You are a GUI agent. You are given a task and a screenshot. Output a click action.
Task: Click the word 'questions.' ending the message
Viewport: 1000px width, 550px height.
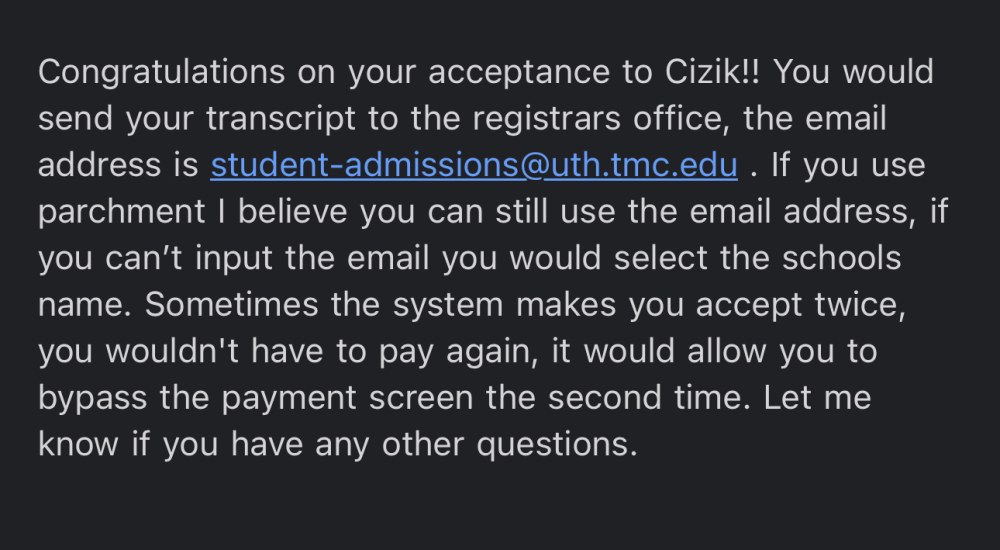point(557,445)
